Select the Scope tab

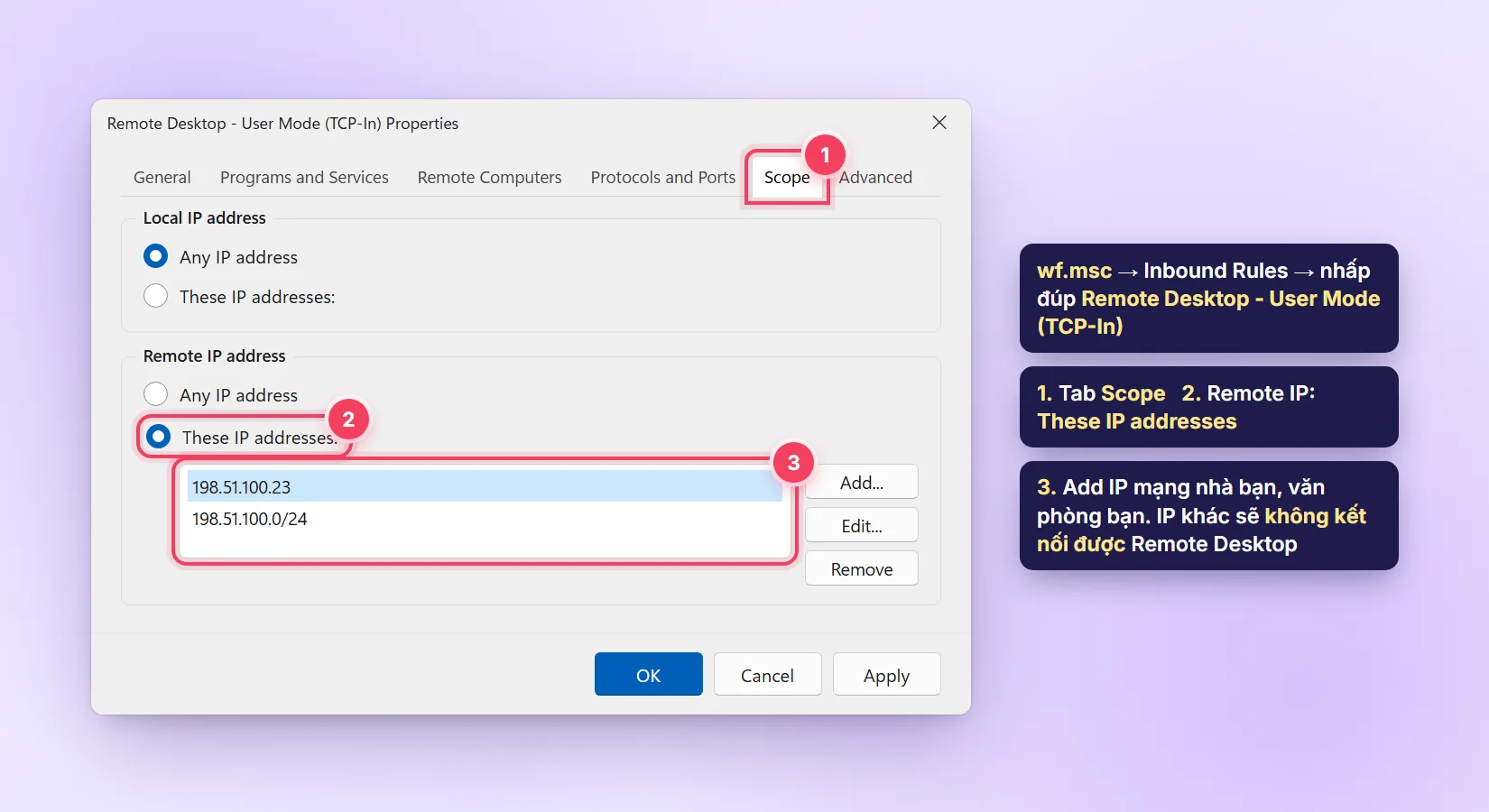[787, 178]
